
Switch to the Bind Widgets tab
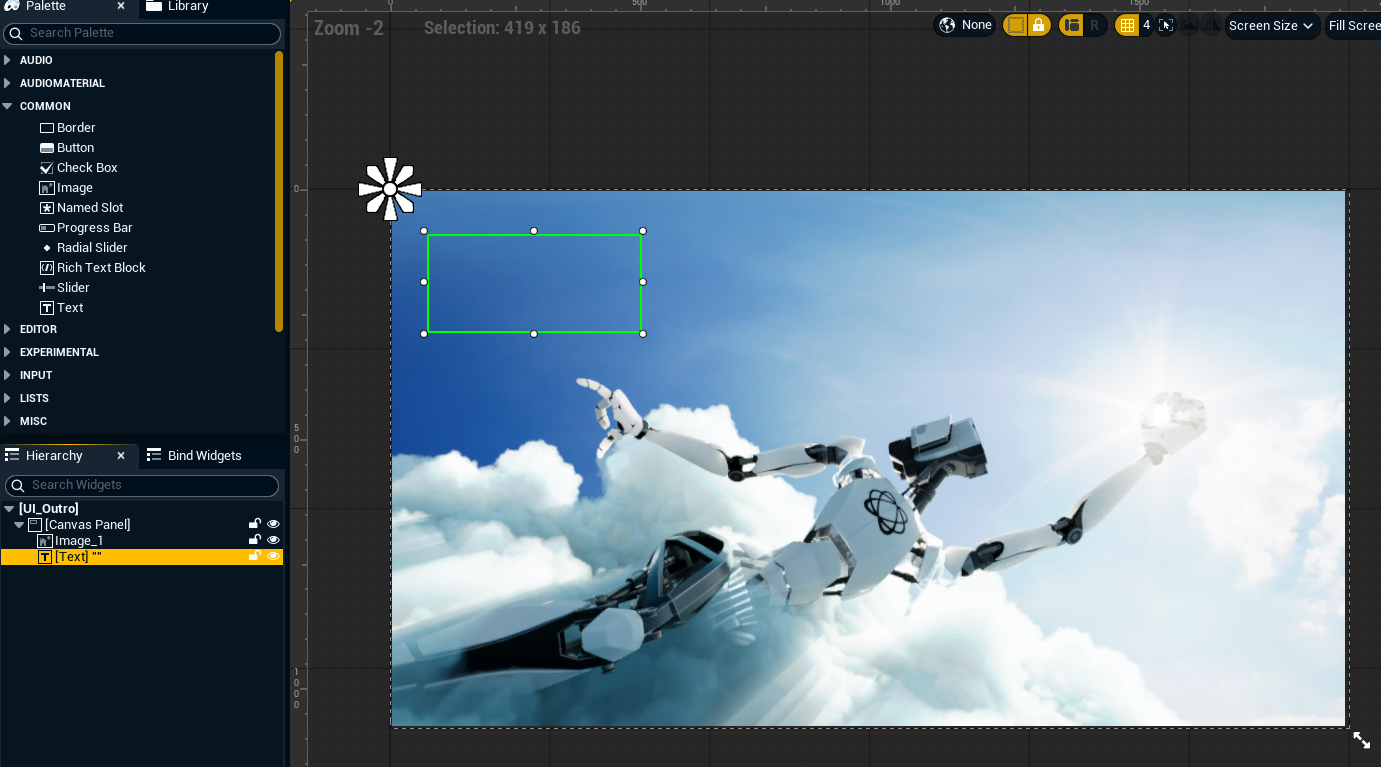pos(204,455)
